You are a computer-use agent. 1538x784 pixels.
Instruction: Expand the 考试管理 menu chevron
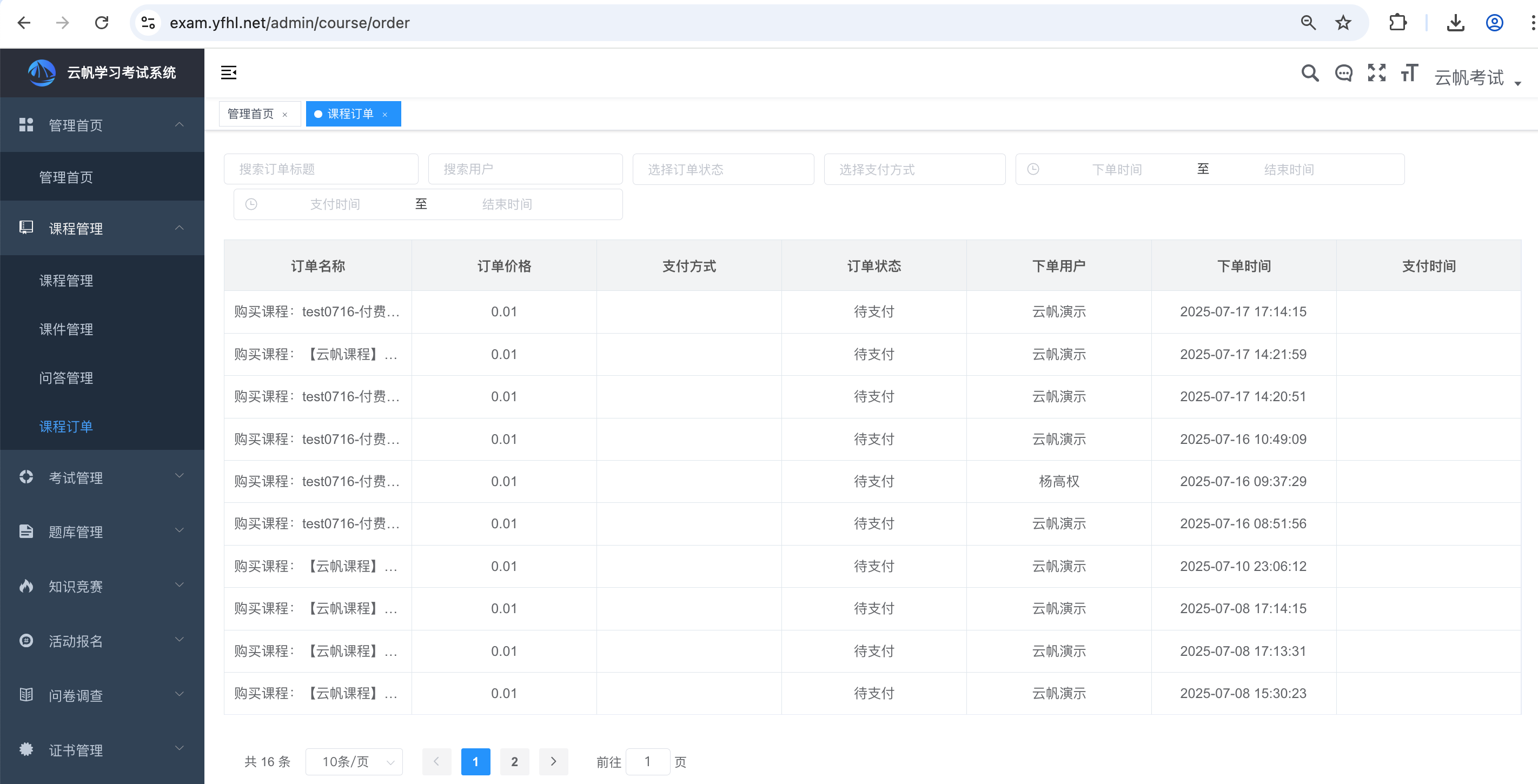(x=179, y=476)
